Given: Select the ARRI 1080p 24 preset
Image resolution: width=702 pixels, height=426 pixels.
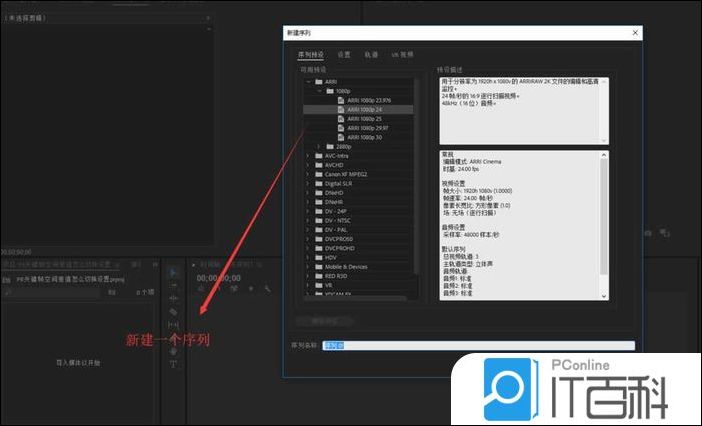Looking at the screenshot, I should tap(358, 110).
